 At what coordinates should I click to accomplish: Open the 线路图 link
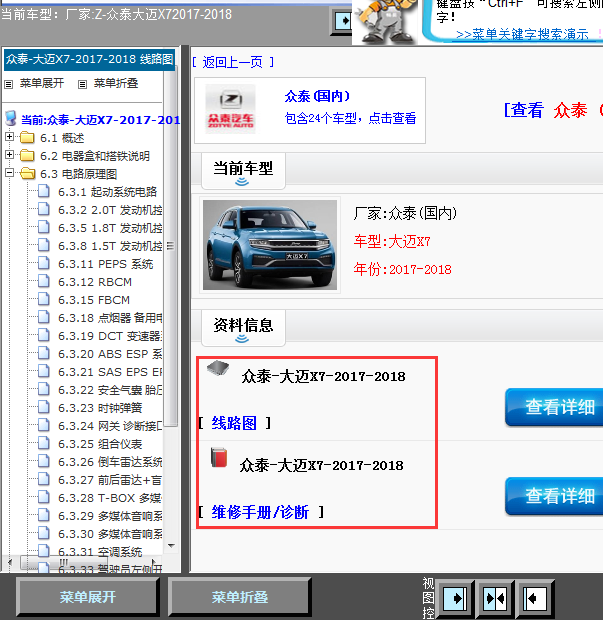pos(234,423)
